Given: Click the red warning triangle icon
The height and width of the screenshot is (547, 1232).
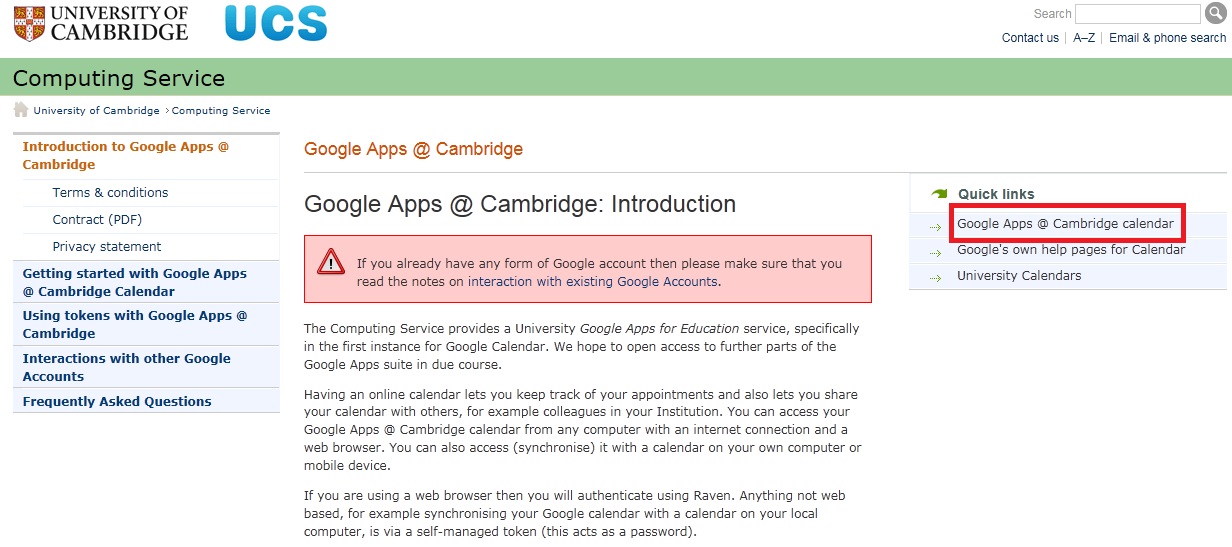Looking at the screenshot, I should click(x=331, y=263).
